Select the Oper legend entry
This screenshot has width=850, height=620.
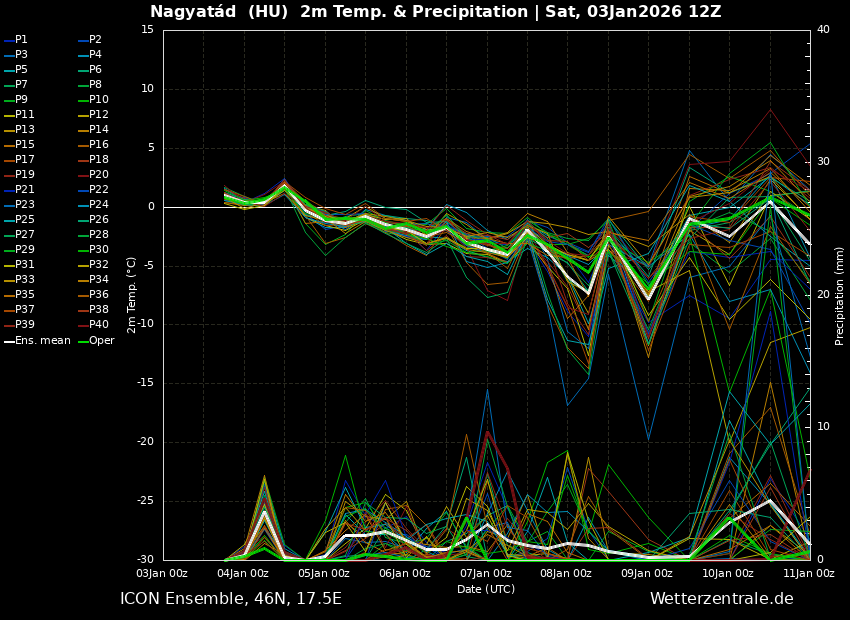(x=101, y=341)
